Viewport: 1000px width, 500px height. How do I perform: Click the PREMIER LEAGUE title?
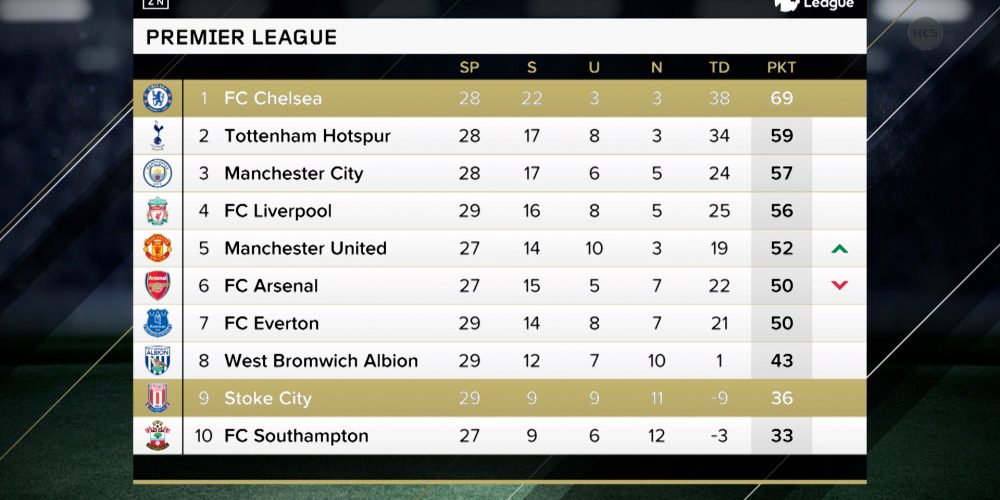pyautogui.click(x=241, y=37)
